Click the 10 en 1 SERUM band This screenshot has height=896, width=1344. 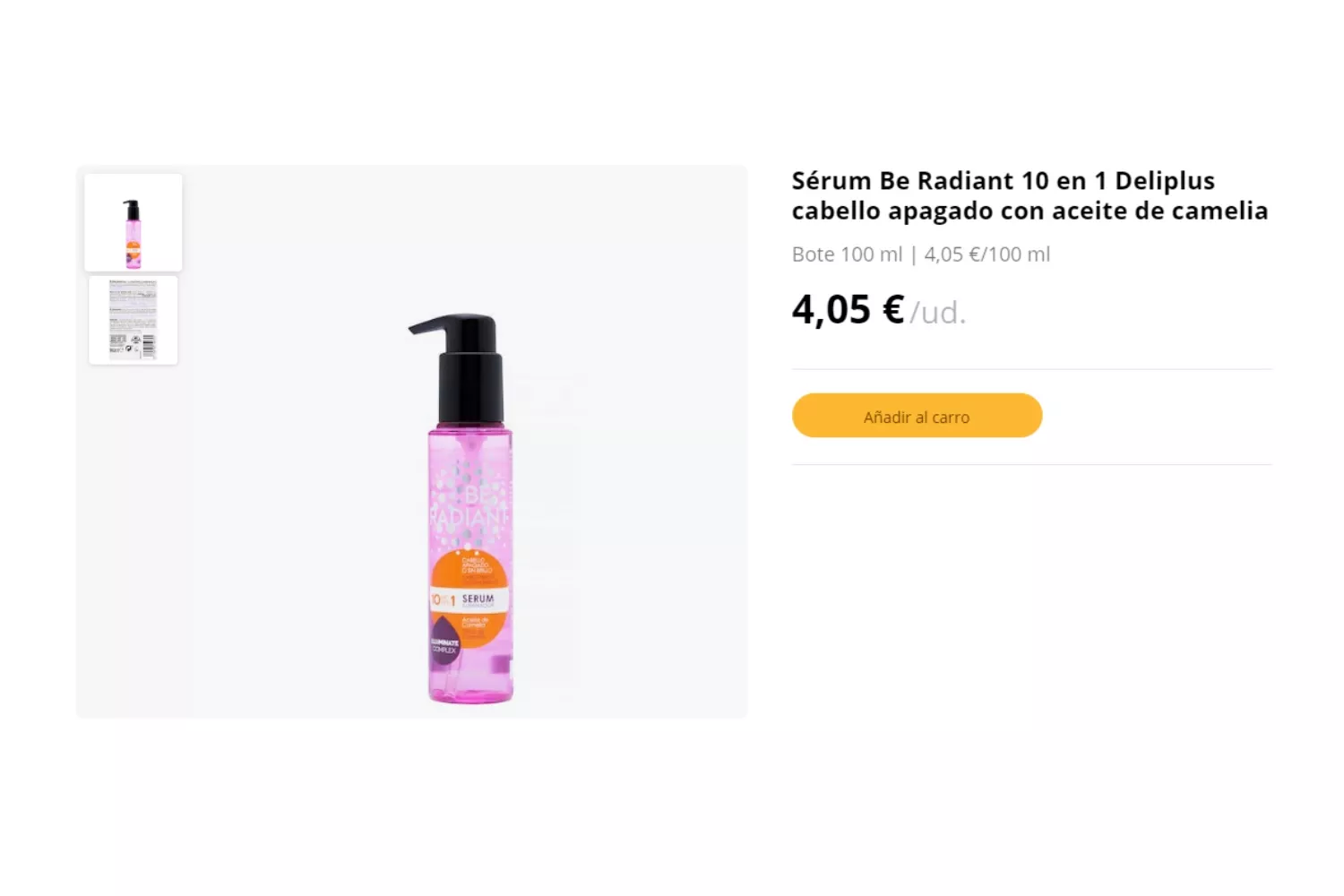pyautogui.click(x=470, y=599)
